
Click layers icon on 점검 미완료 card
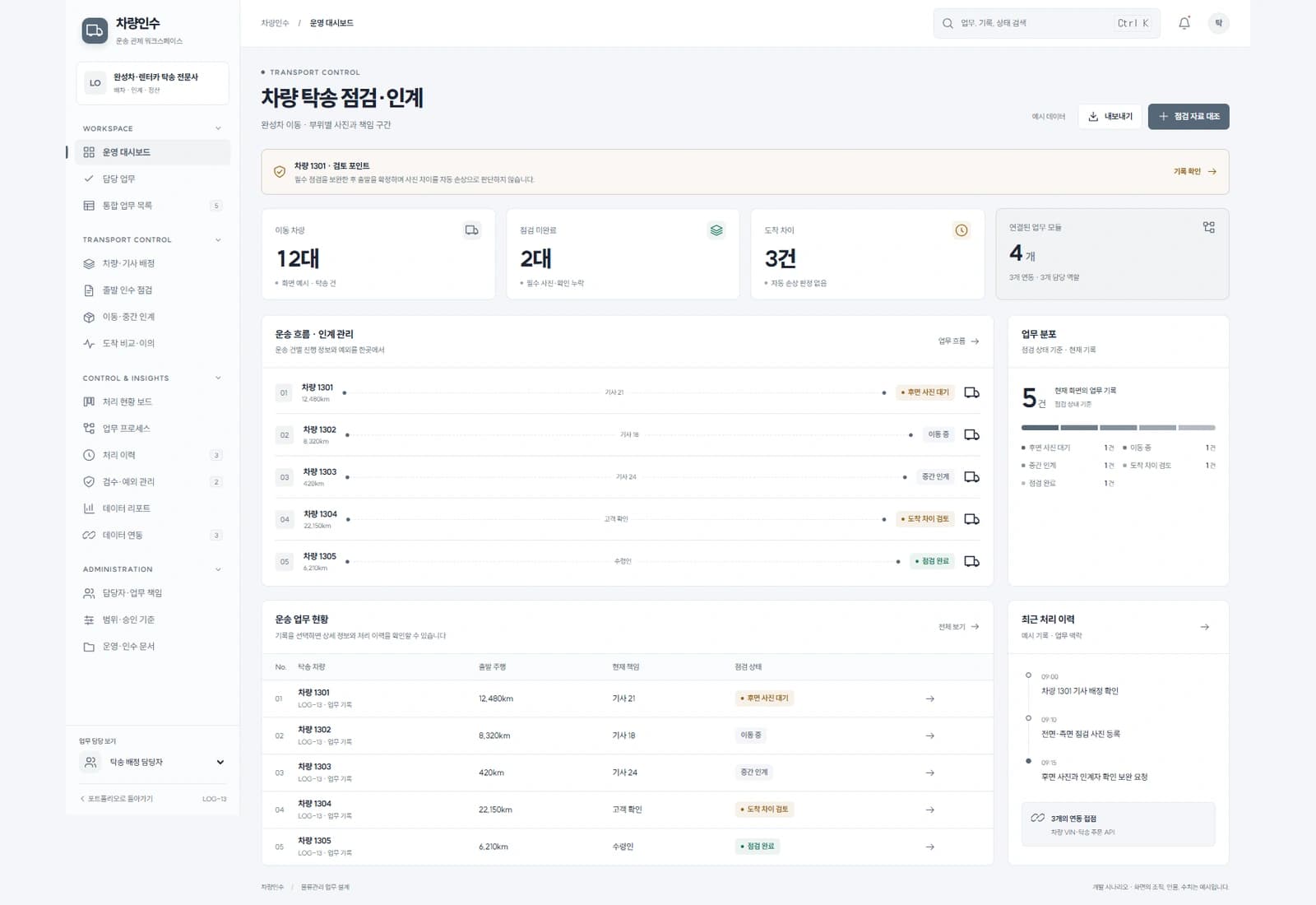[x=716, y=230]
